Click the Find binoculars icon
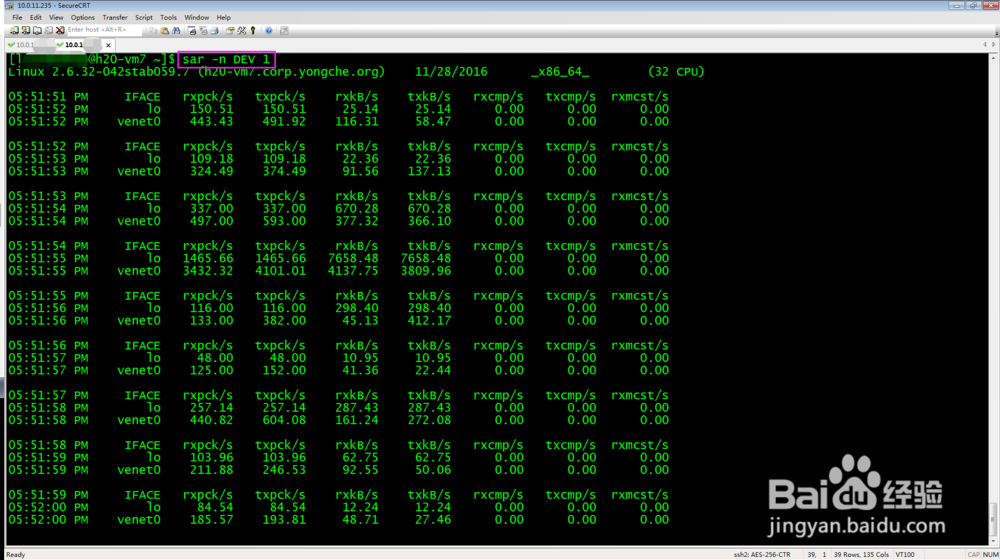Image resolution: width=1000 pixels, height=560 pixels. 176,31
